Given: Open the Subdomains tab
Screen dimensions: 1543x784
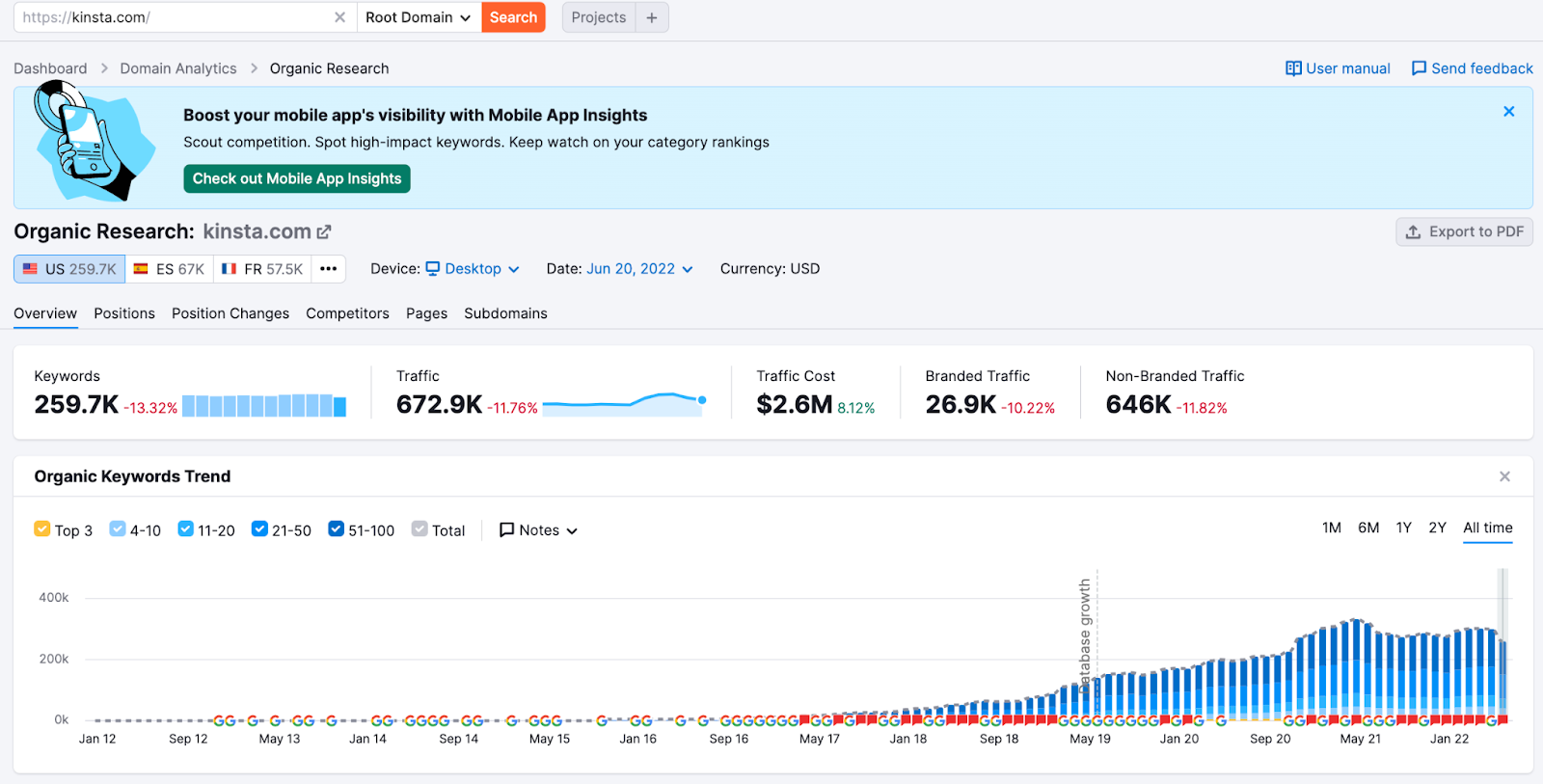Looking at the screenshot, I should [505, 313].
